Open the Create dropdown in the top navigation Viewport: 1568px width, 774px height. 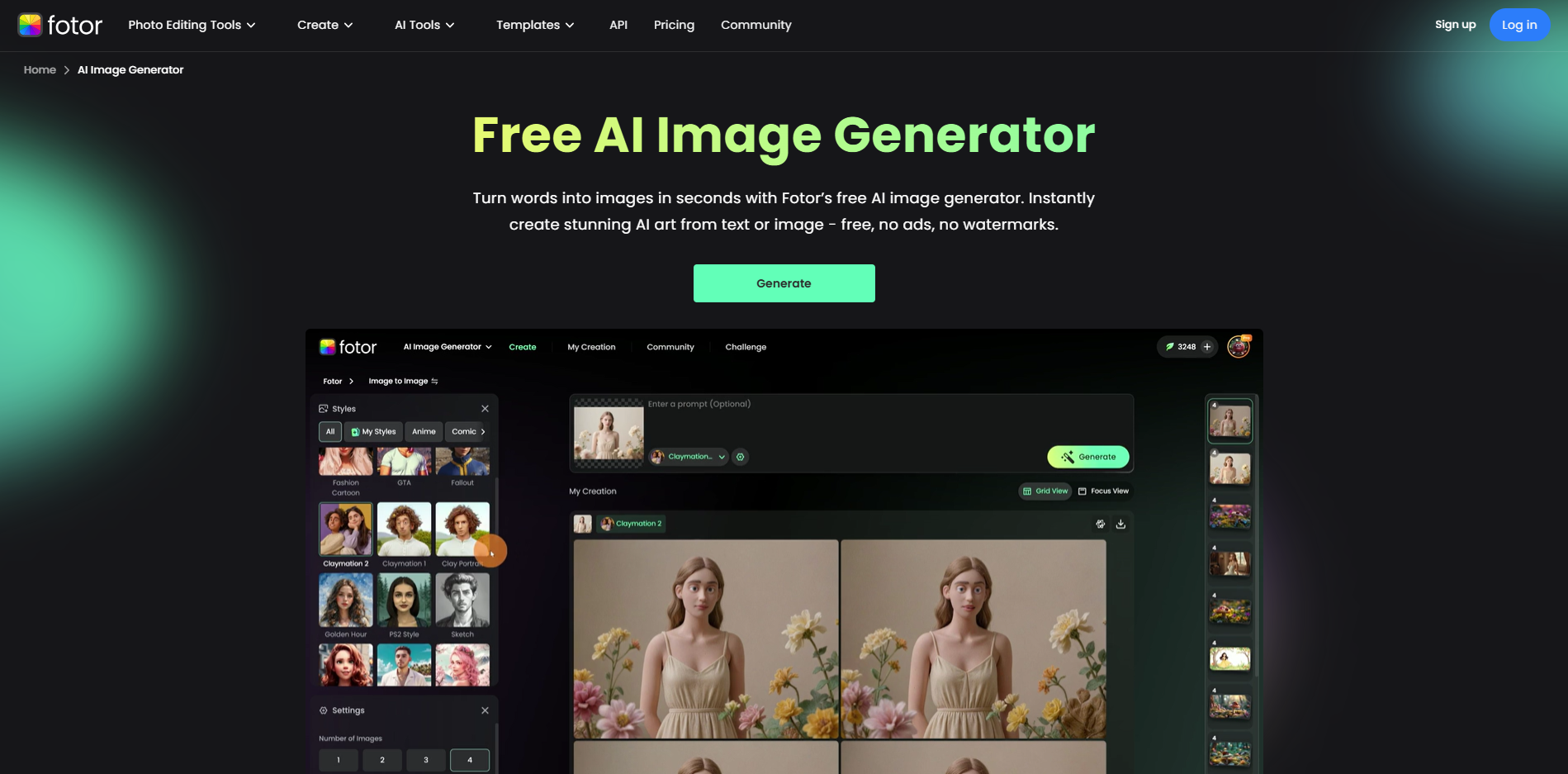tap(324, 25)
